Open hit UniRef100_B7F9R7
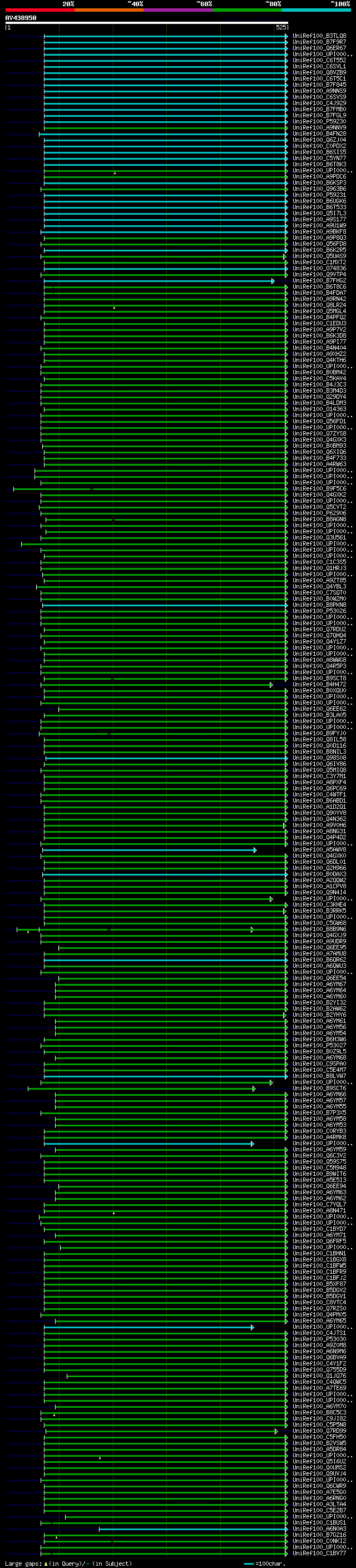 coord(319,42)
